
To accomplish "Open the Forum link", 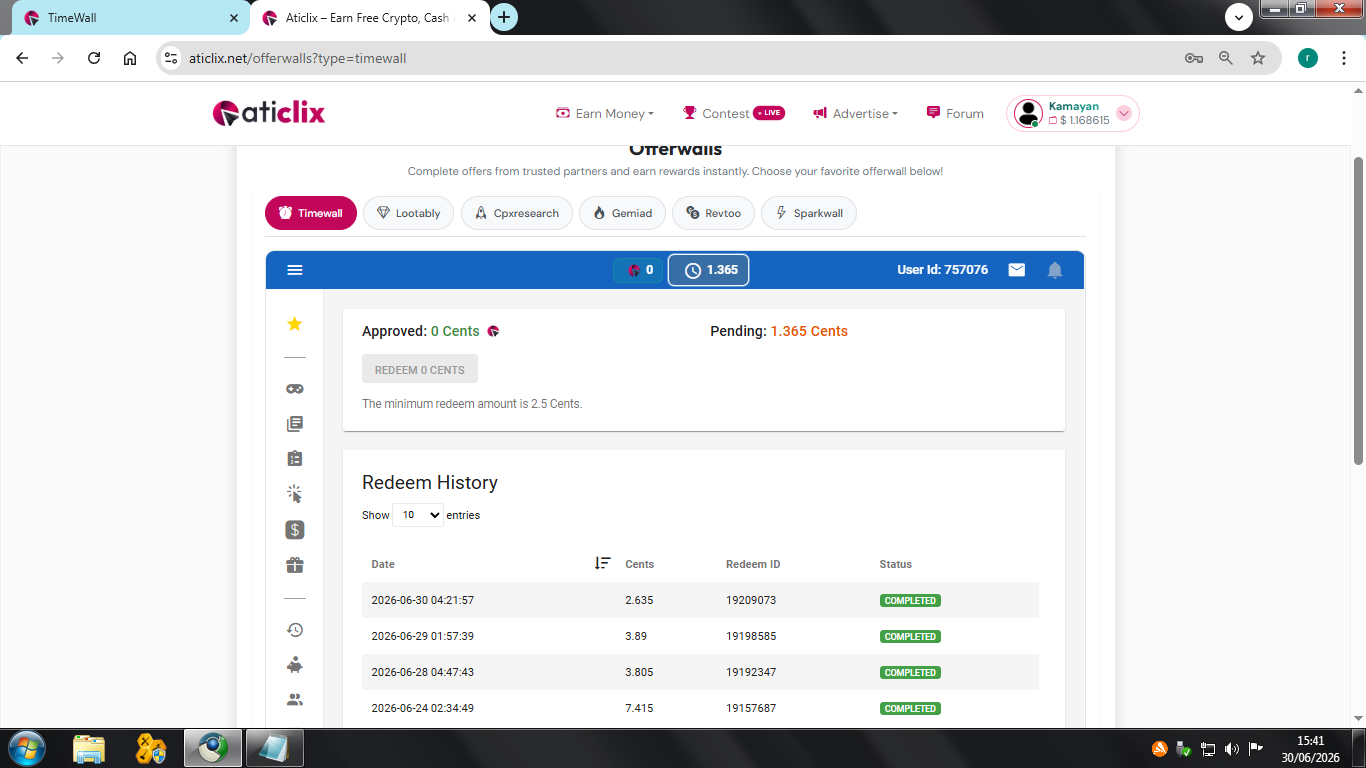I will pos(956,114).
